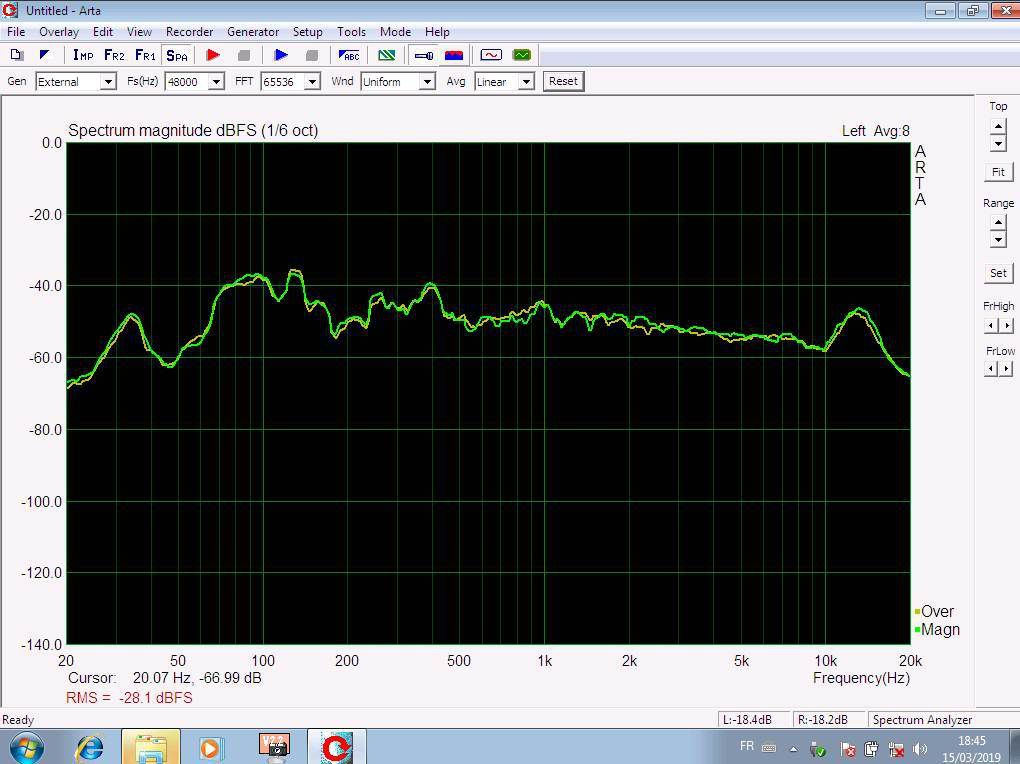The image size is (1020, 764).
Task: Click the New document icon
Action: [x=18, y=55]
